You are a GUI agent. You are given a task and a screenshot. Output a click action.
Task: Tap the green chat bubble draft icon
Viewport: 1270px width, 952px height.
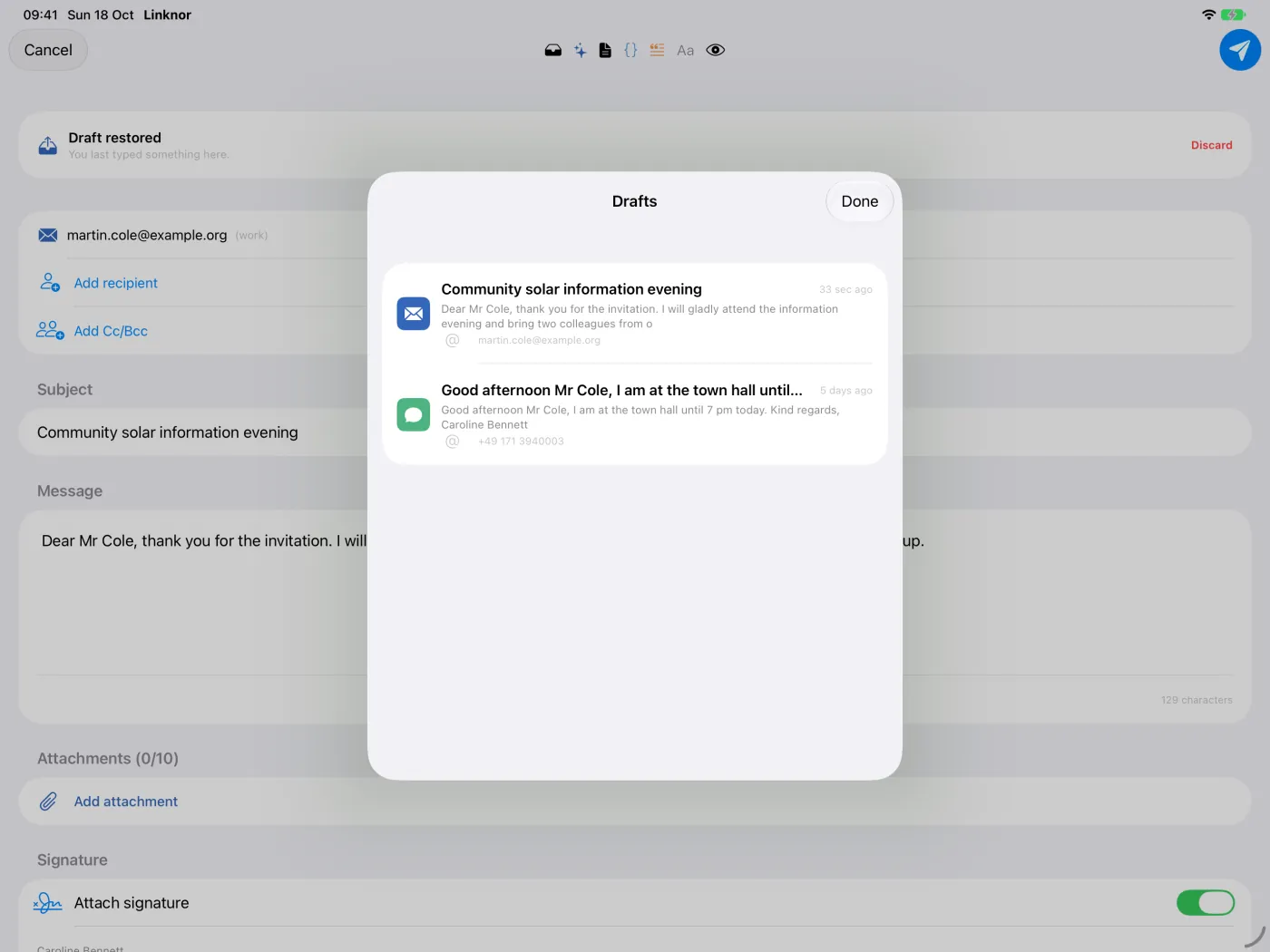click(x=414, y=414)
